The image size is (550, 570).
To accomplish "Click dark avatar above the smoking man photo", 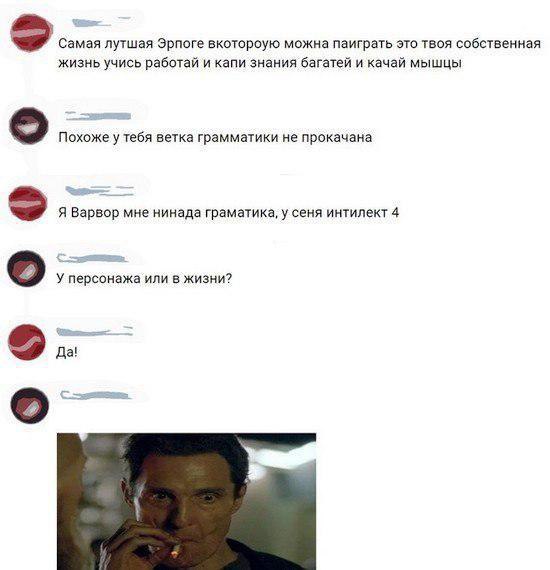I will click(x=29, y=405).
